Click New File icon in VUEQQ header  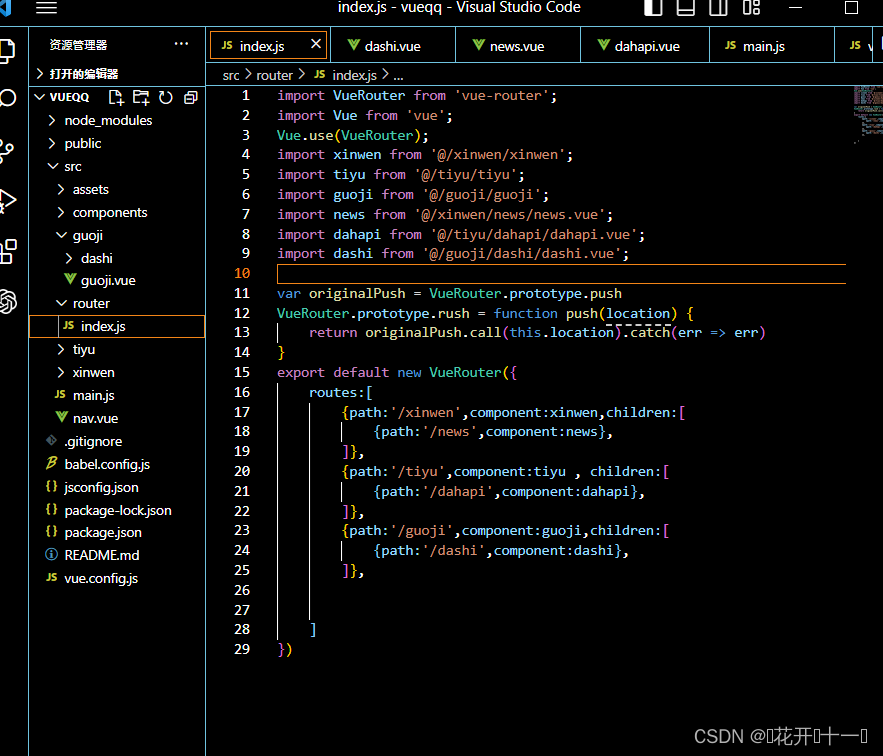[116, 97]
